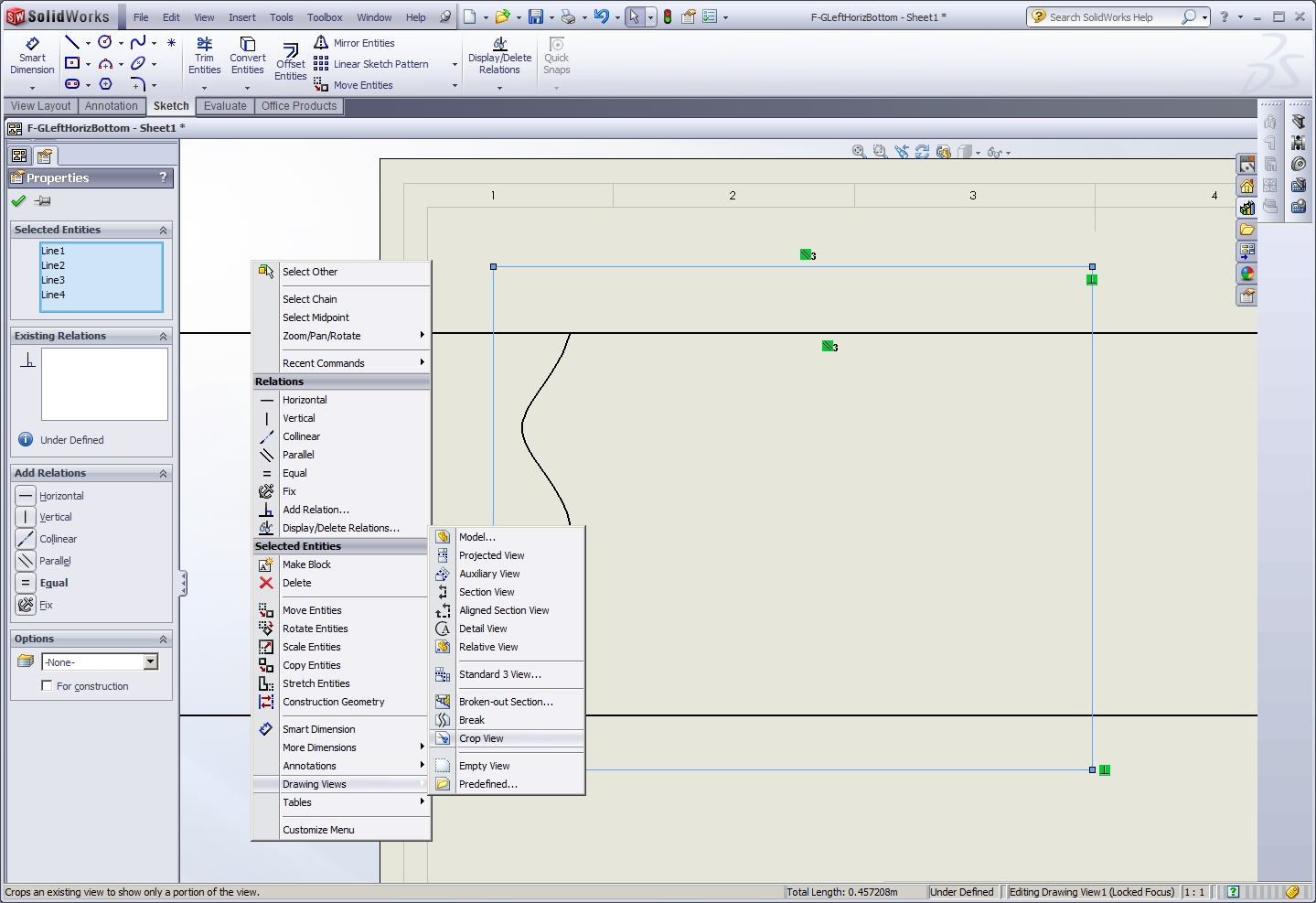The image size is (1316, 903).
Task: Select Make Block in context menu
Action: click(306, 564)
